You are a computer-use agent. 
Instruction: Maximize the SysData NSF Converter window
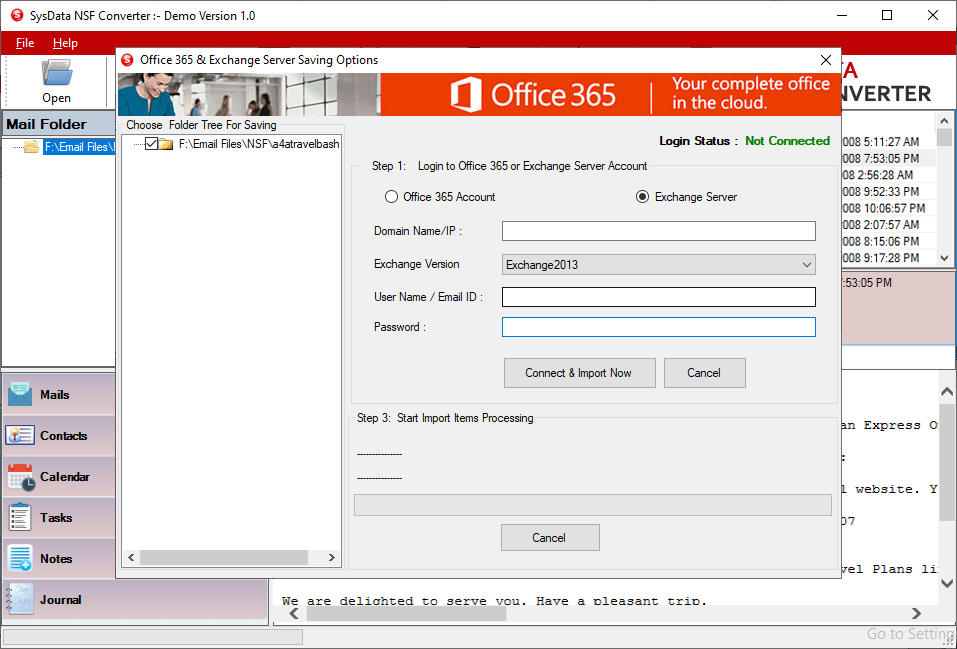click(887, 15)
